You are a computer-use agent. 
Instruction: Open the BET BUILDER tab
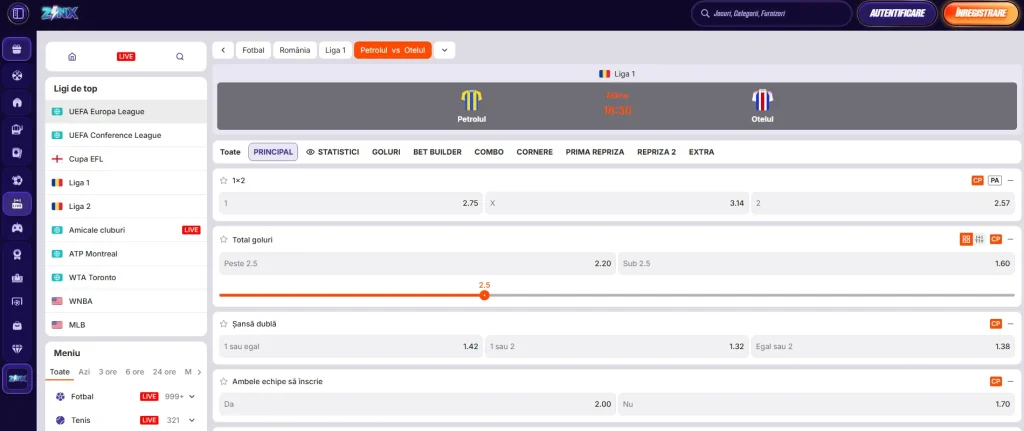click(x=438, y=152)
